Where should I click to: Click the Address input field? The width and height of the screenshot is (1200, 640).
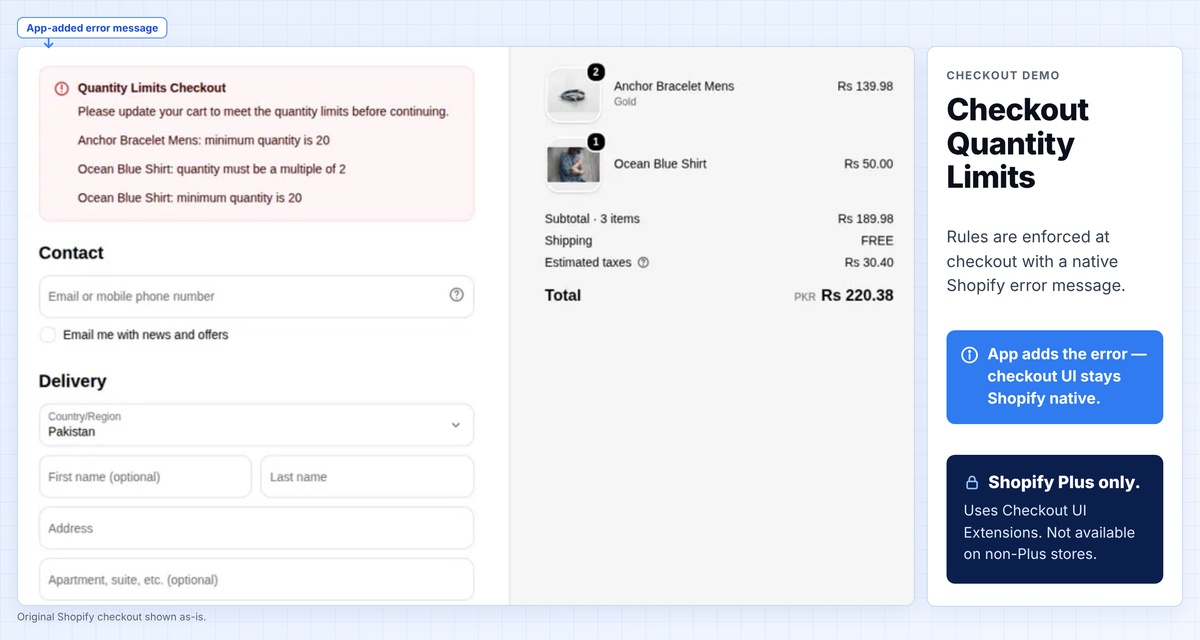[x=256, y=528]
